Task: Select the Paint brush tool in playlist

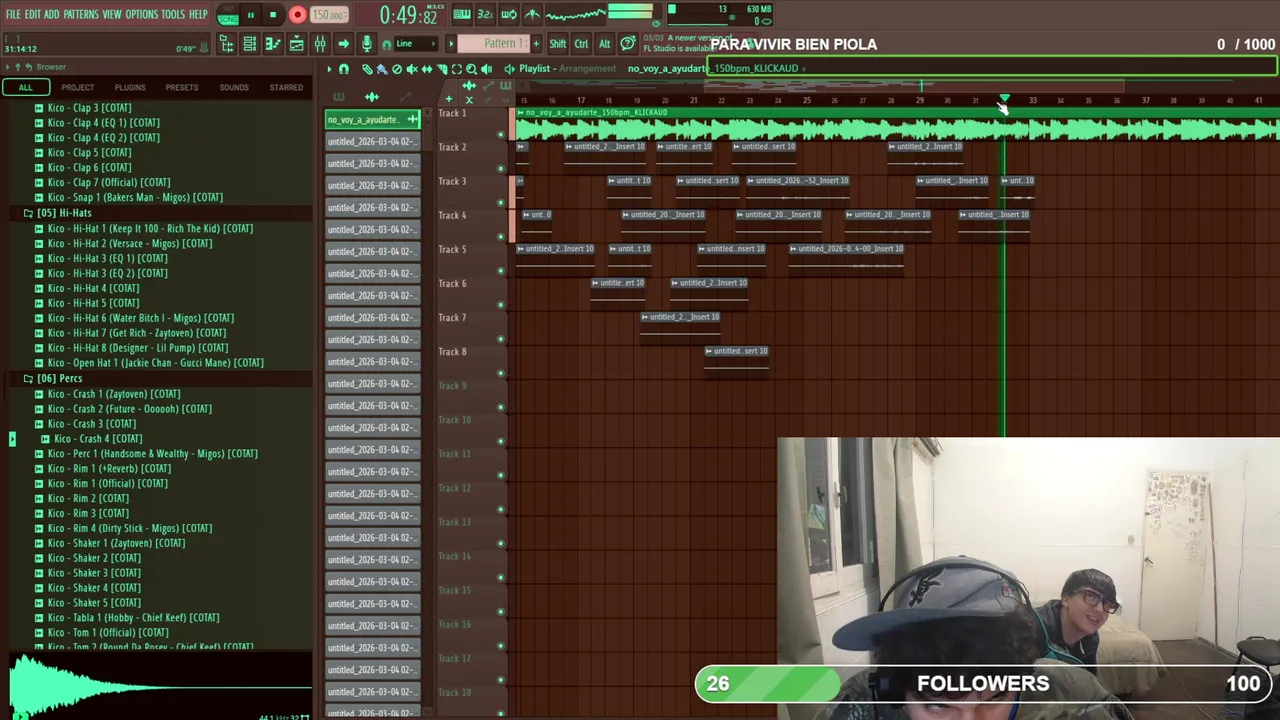Action: click(382, 69)
